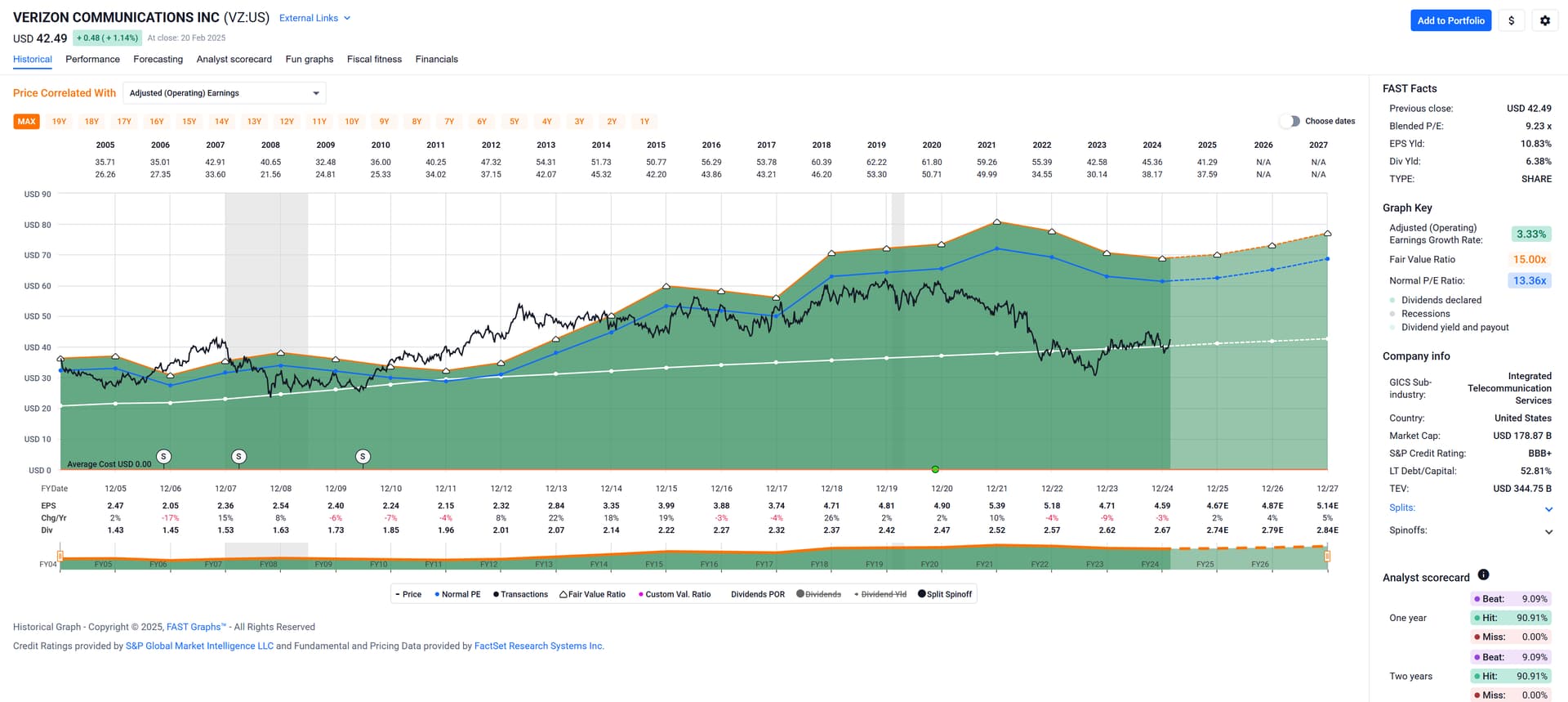1568x702 pixels.
Task: Toggle Custom Val. Ratio legend item
Action: [x=675, y=594]
